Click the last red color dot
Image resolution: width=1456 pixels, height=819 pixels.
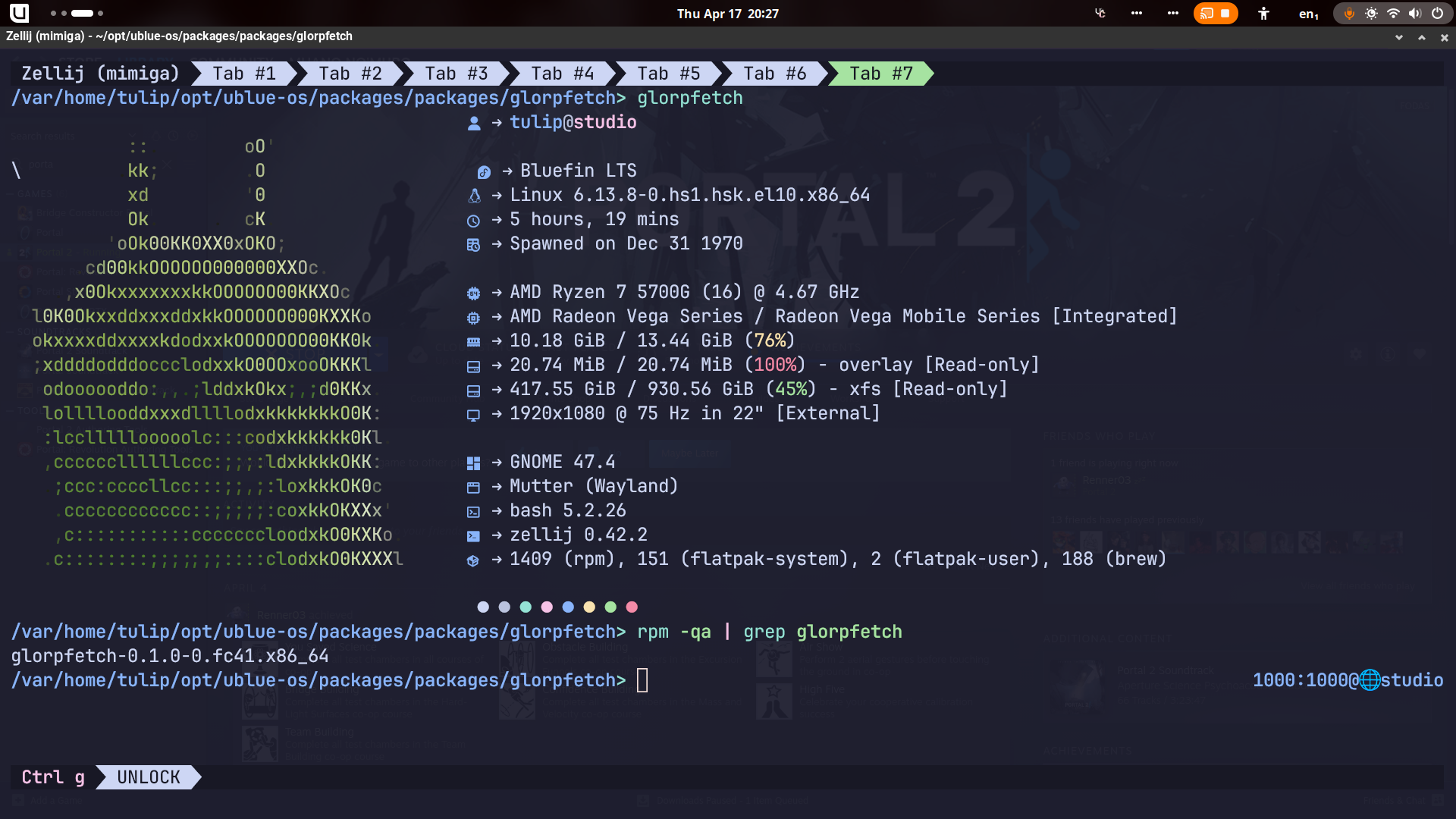[x=632, y=607]
